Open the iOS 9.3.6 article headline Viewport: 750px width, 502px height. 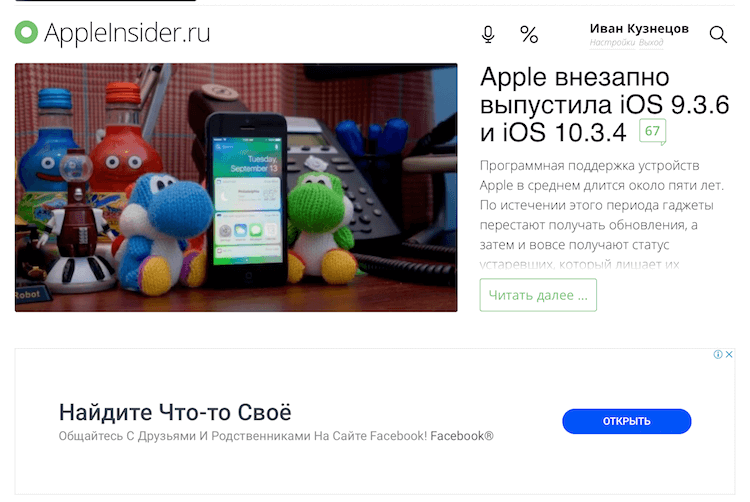[605, 105]
